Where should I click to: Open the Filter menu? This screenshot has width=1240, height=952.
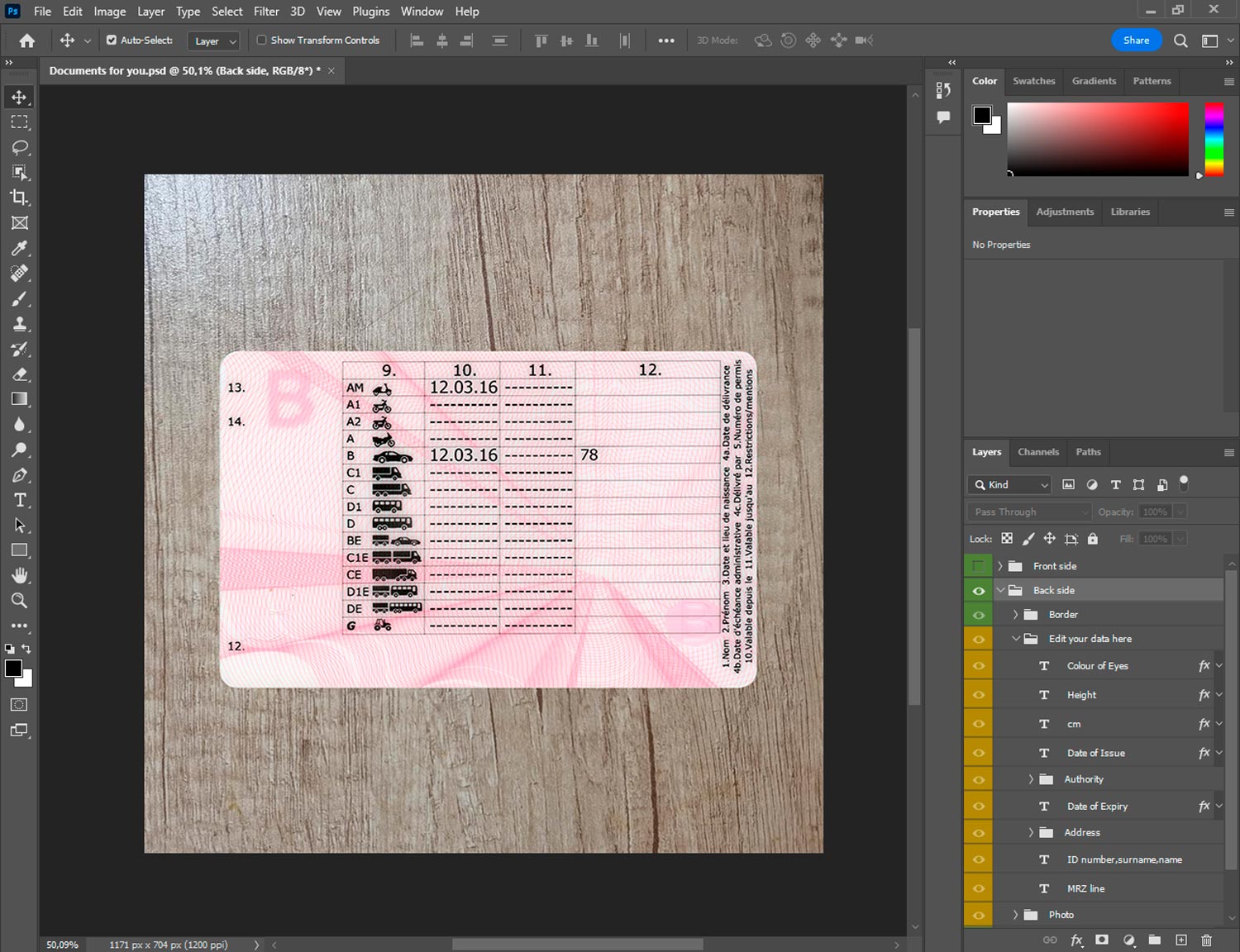265,12
